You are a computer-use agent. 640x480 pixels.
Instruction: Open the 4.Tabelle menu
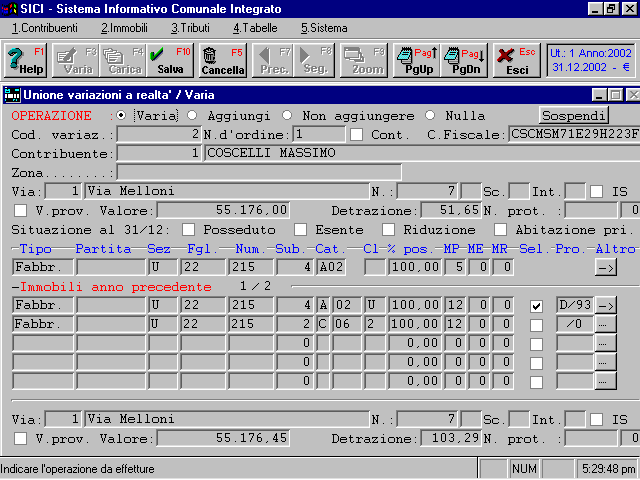(x=258, y=28)
